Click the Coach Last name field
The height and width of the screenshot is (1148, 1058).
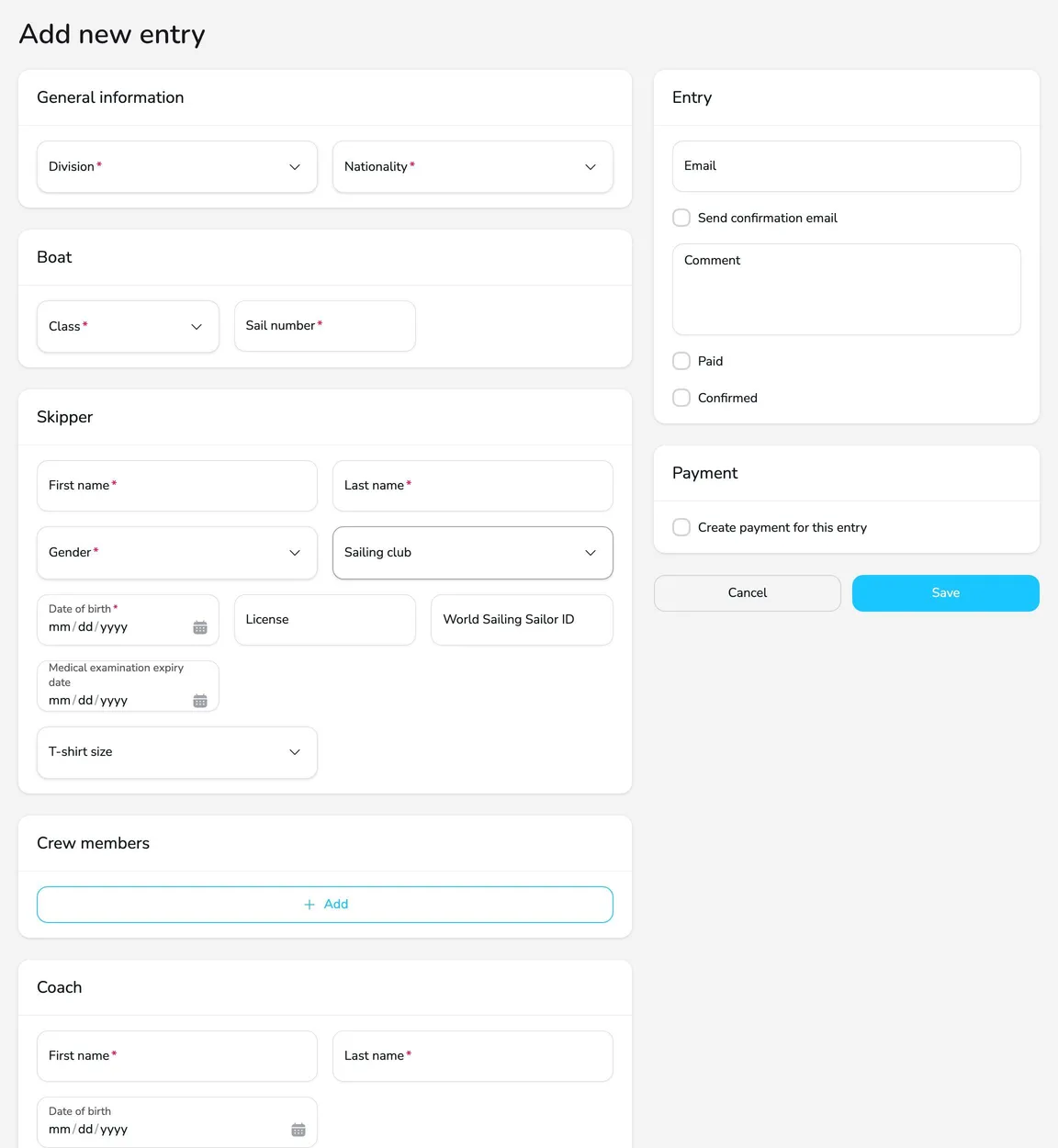click(x=473, y=1056)
